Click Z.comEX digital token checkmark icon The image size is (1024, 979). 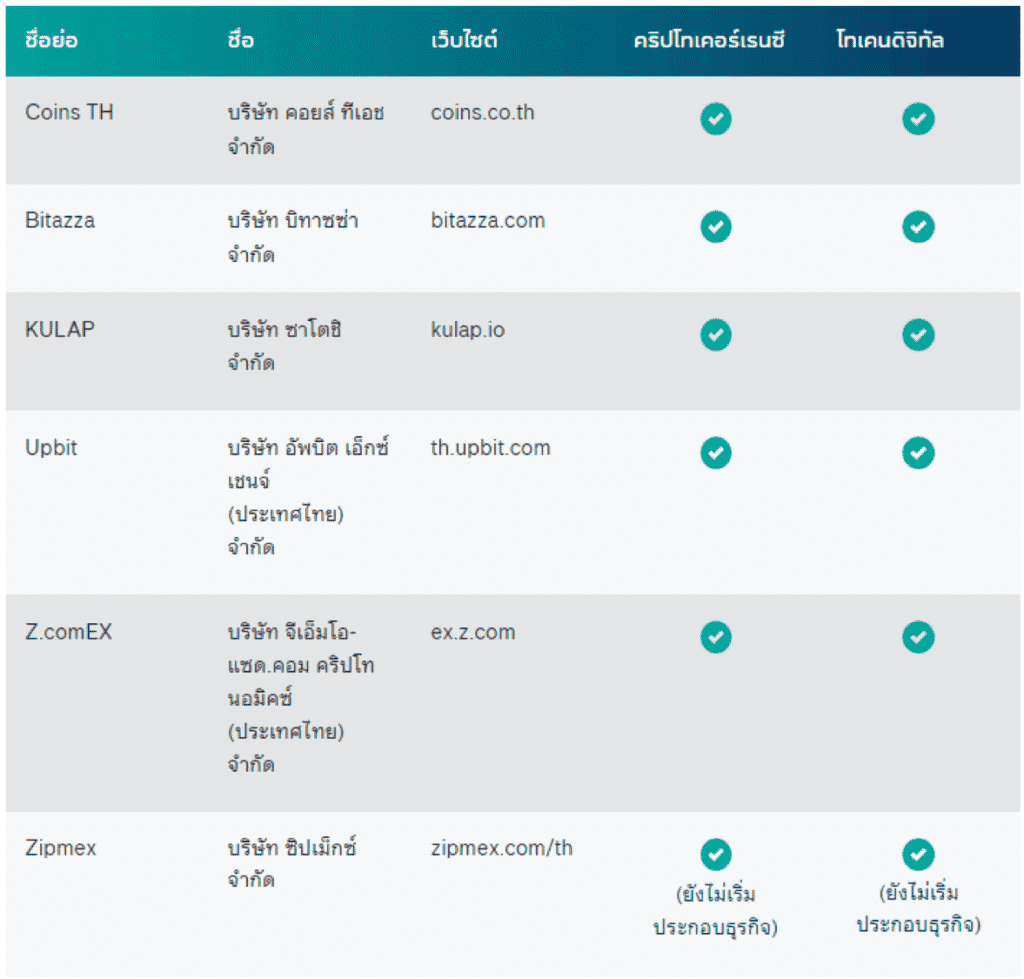[918, 637]
